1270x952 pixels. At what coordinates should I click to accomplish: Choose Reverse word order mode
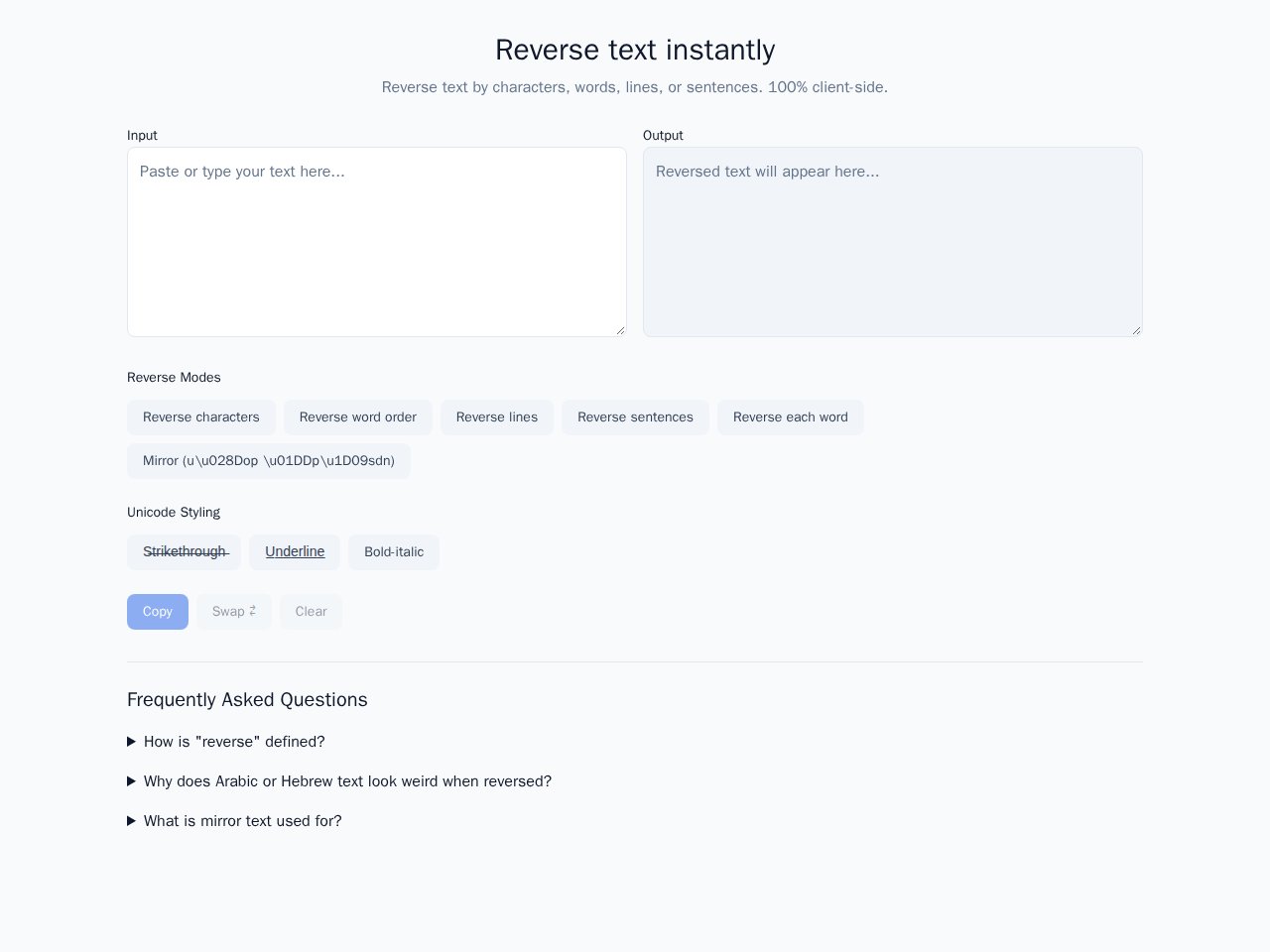coord(358,417)
